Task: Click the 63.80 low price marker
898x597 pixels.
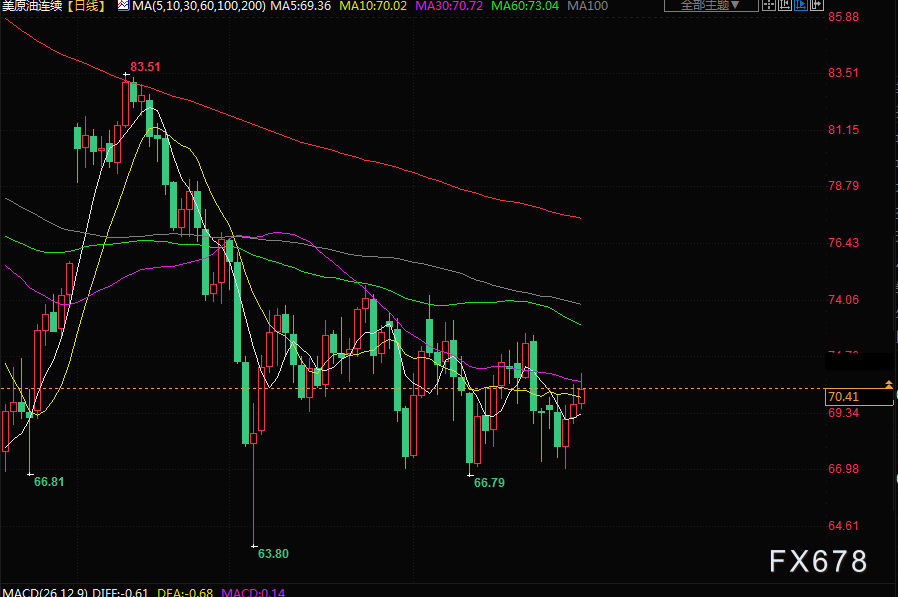Action: point(273,553)
